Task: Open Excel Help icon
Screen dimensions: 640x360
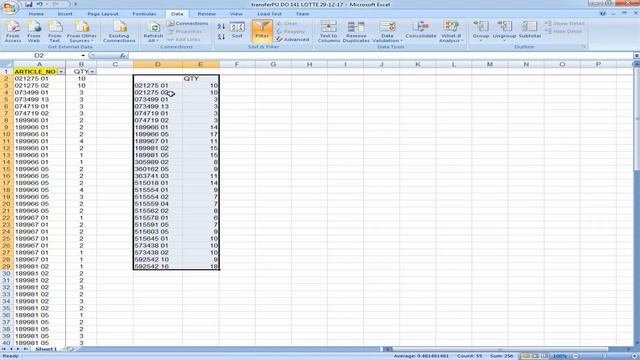Action: coord(602,14)
